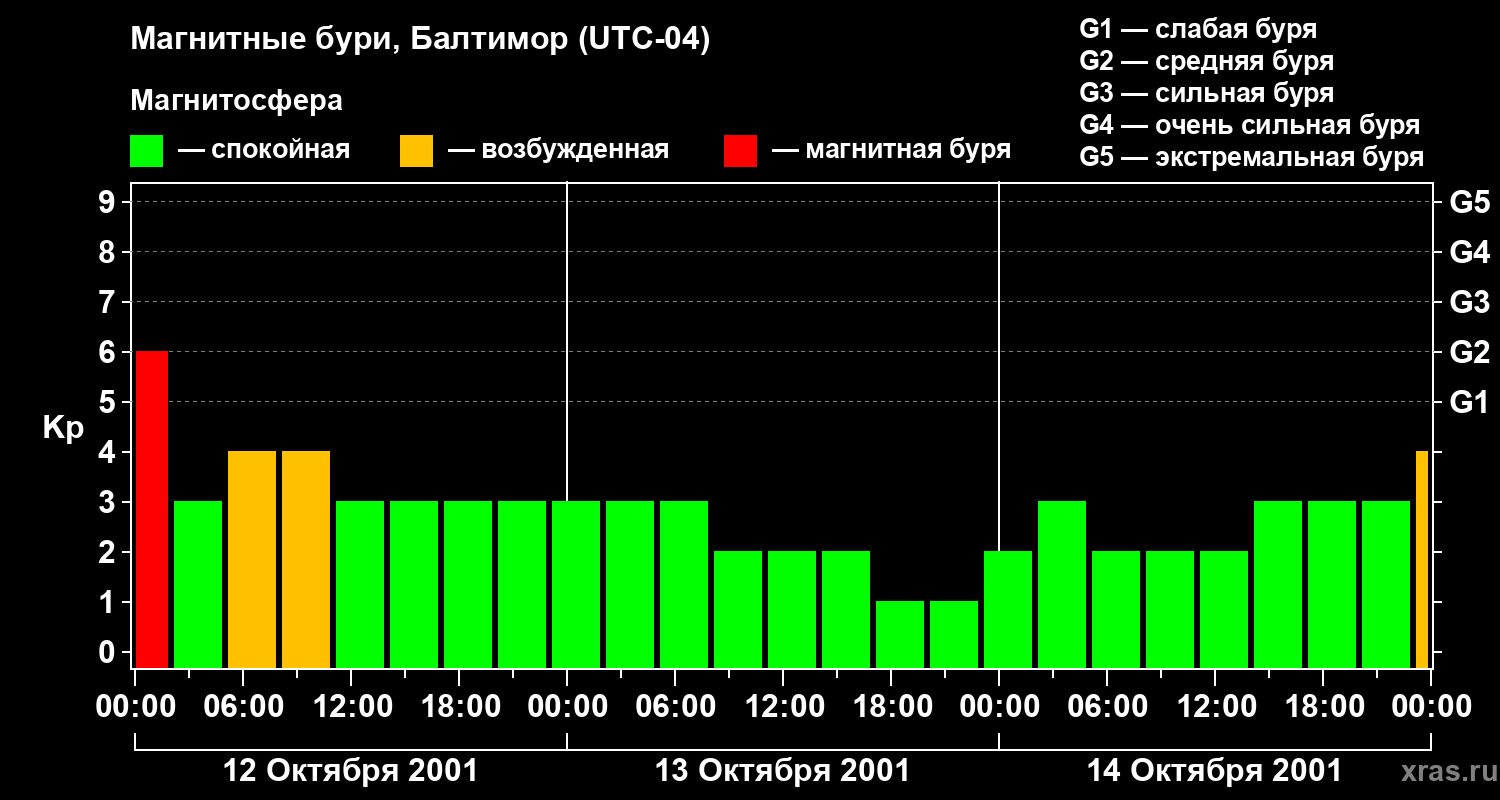Image resolution: width=1500 pixels, height=800 pixels.
Task: Click the '06:00' time label above 12 Октября
Action: click(x=243, y=707)
